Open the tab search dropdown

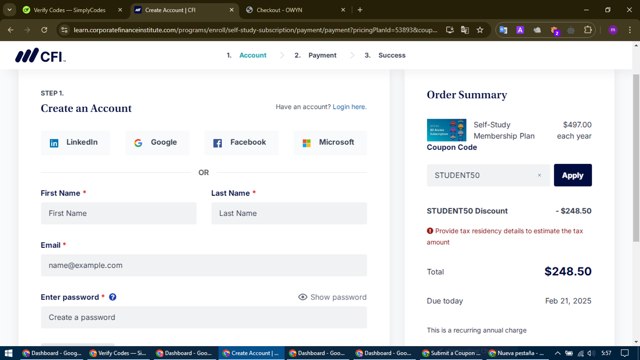(x=9, y=10)
